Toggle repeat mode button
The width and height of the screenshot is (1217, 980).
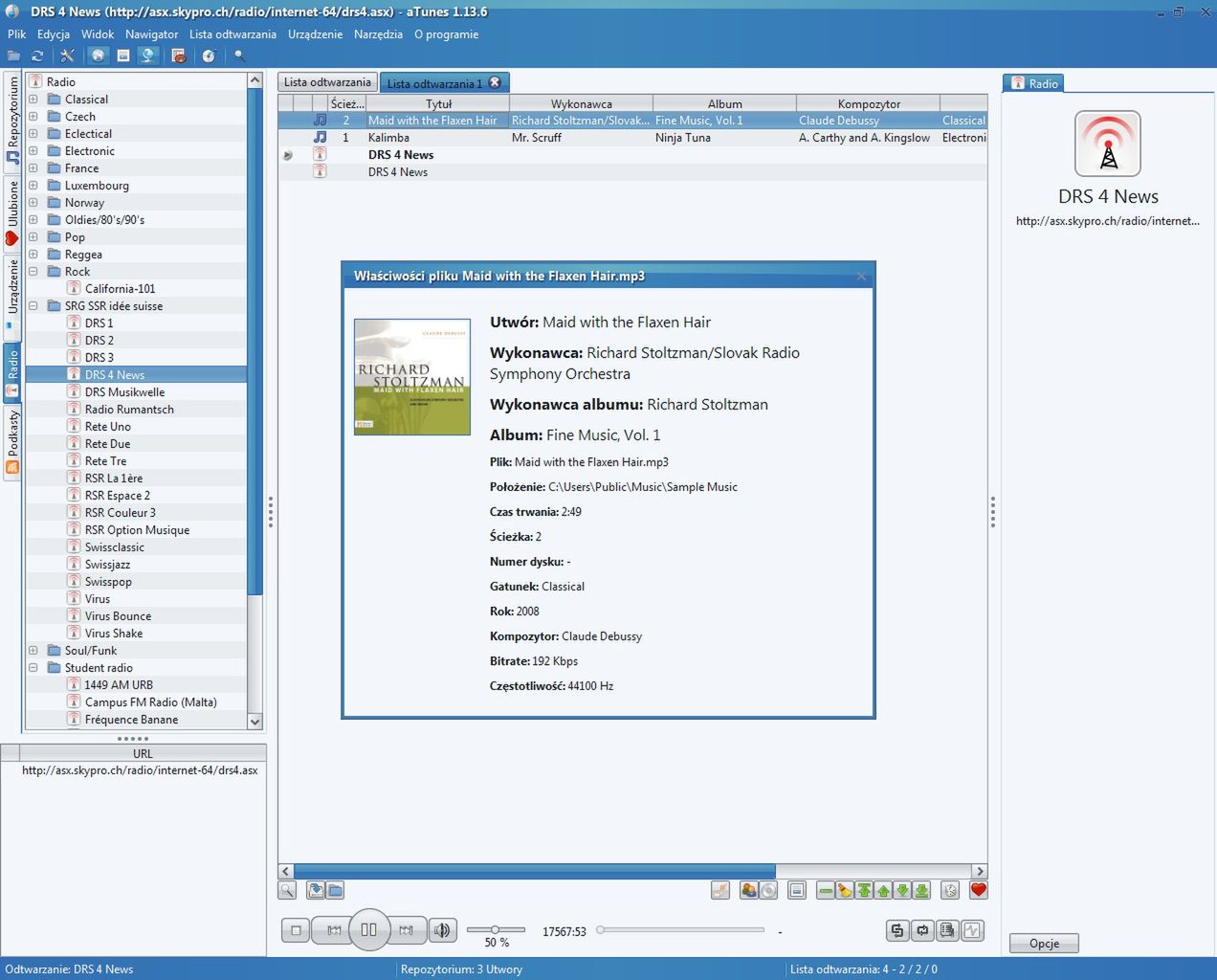tap(922, 930)
